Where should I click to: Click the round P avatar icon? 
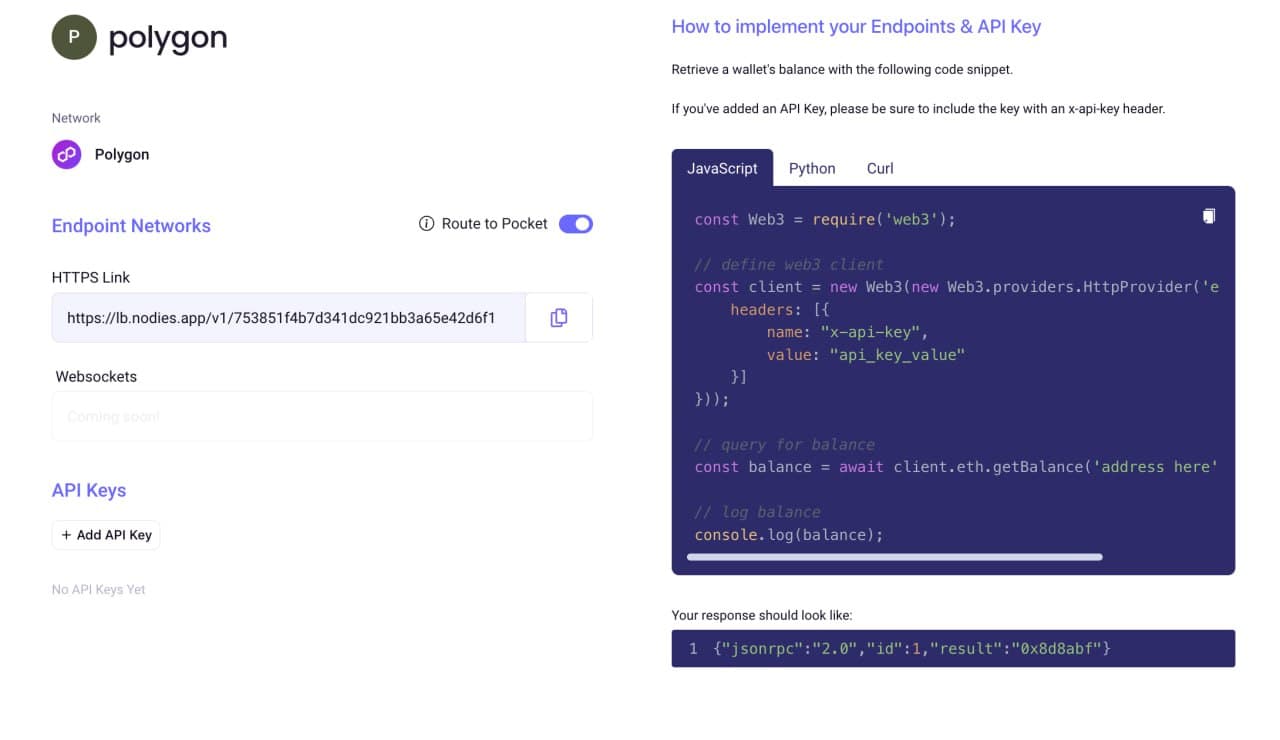pos(74,37)
